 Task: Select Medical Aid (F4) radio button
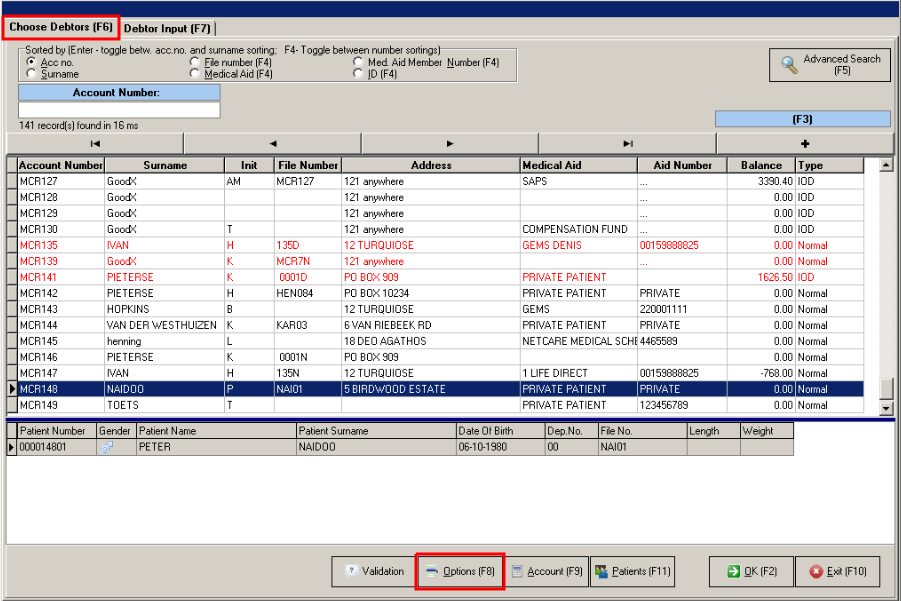click(x=195, y=74)
